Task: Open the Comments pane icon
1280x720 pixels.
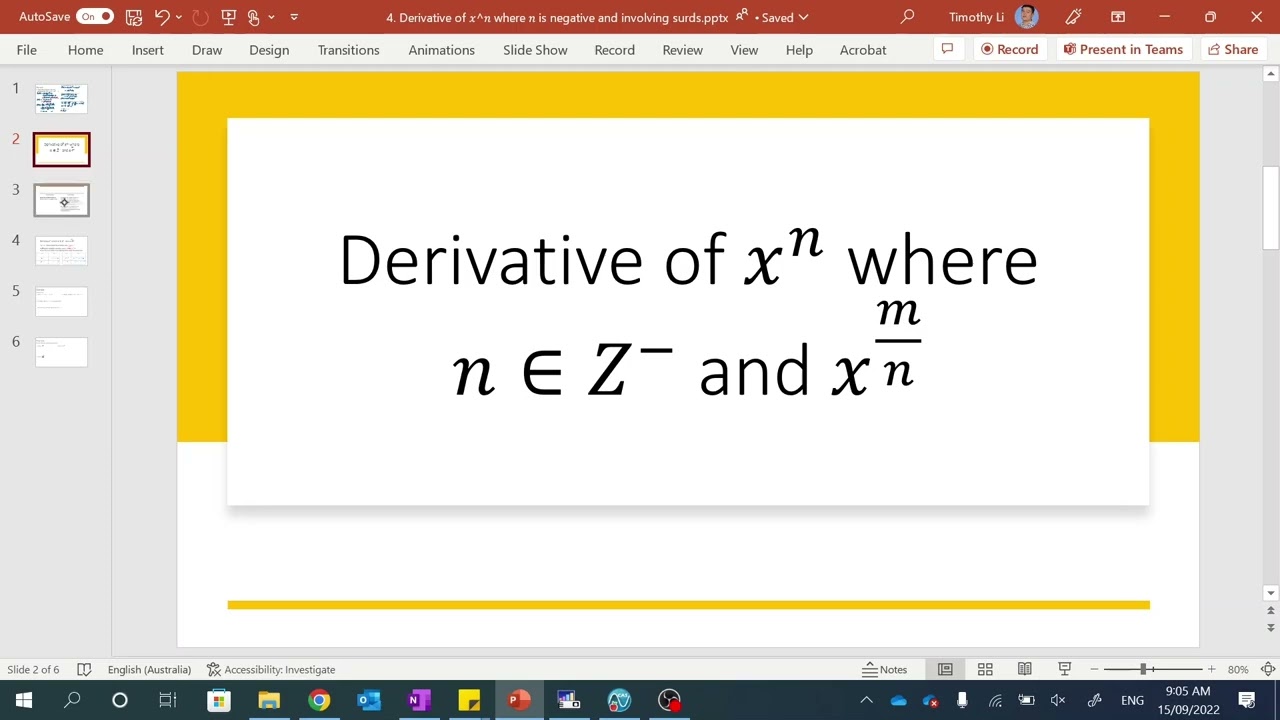Action: 947,49
